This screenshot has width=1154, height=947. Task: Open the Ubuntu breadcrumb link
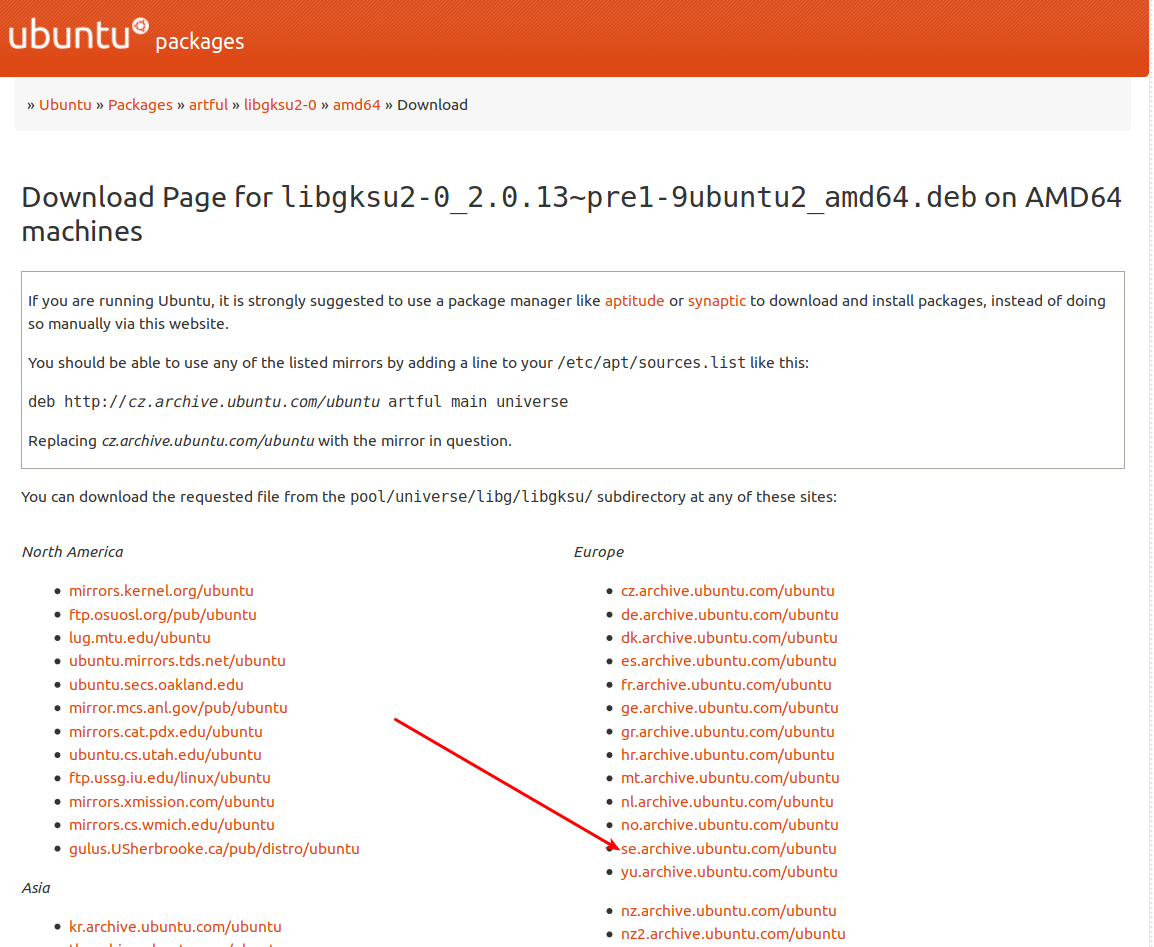65,104
